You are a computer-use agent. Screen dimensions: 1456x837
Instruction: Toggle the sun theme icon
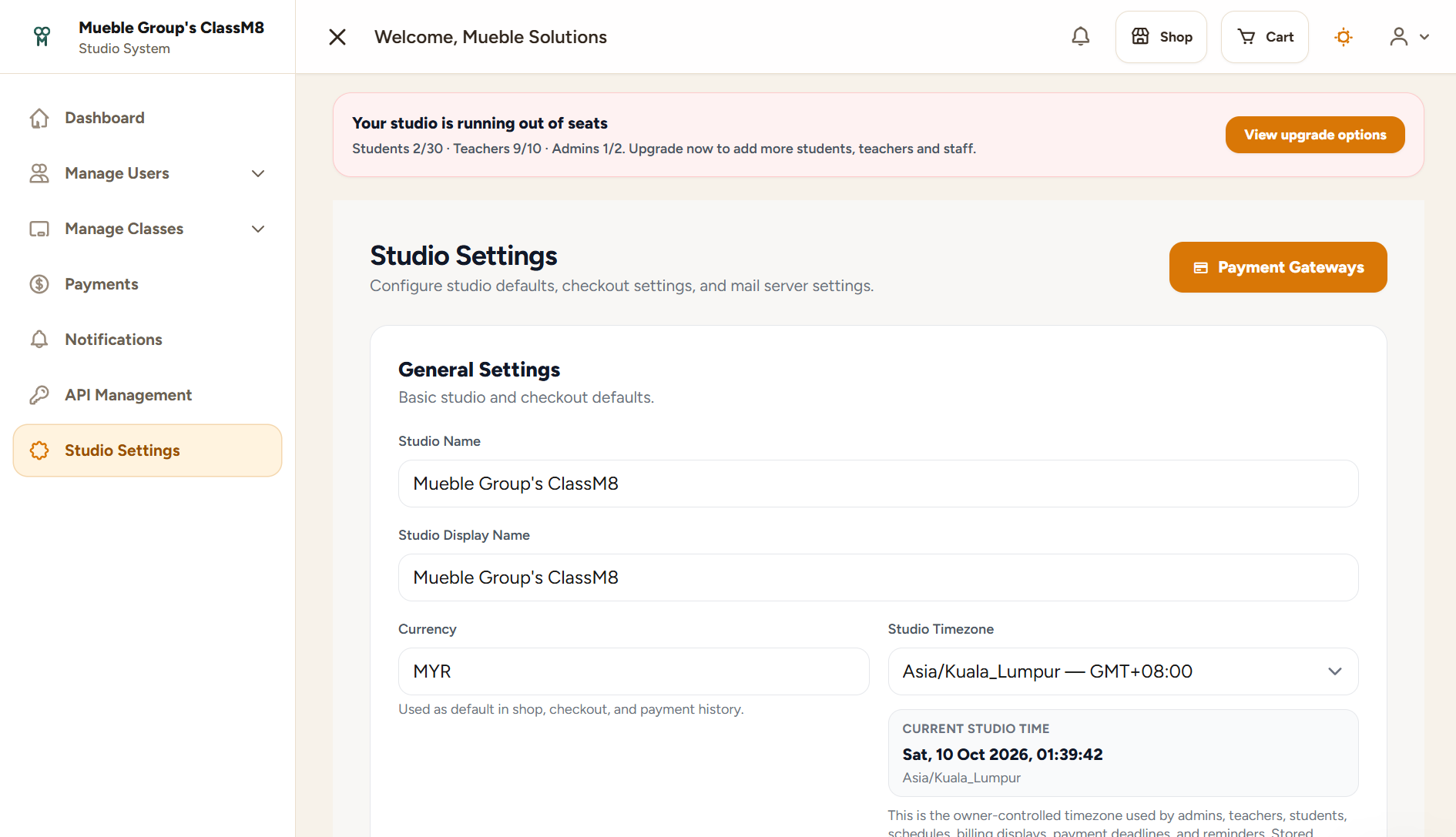(x=1344, y=37)
